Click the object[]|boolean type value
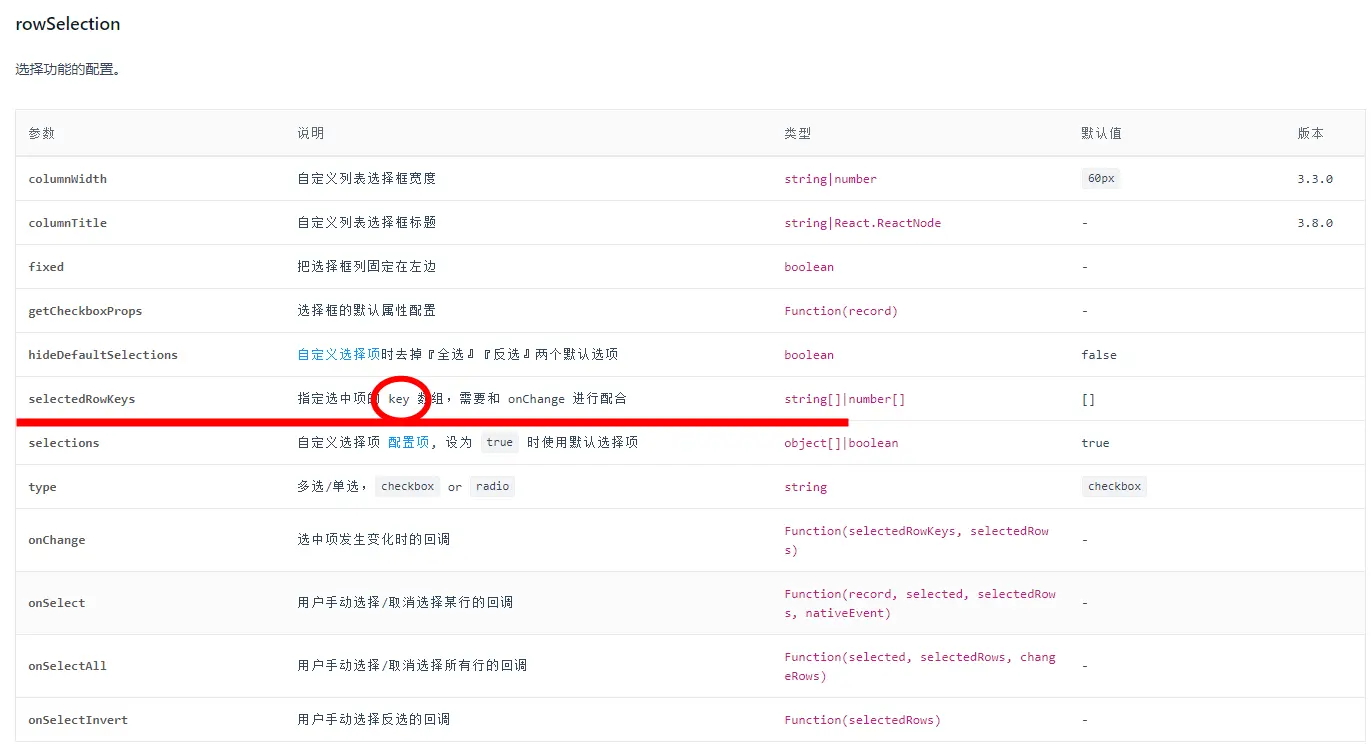 [x=841, y=443]
